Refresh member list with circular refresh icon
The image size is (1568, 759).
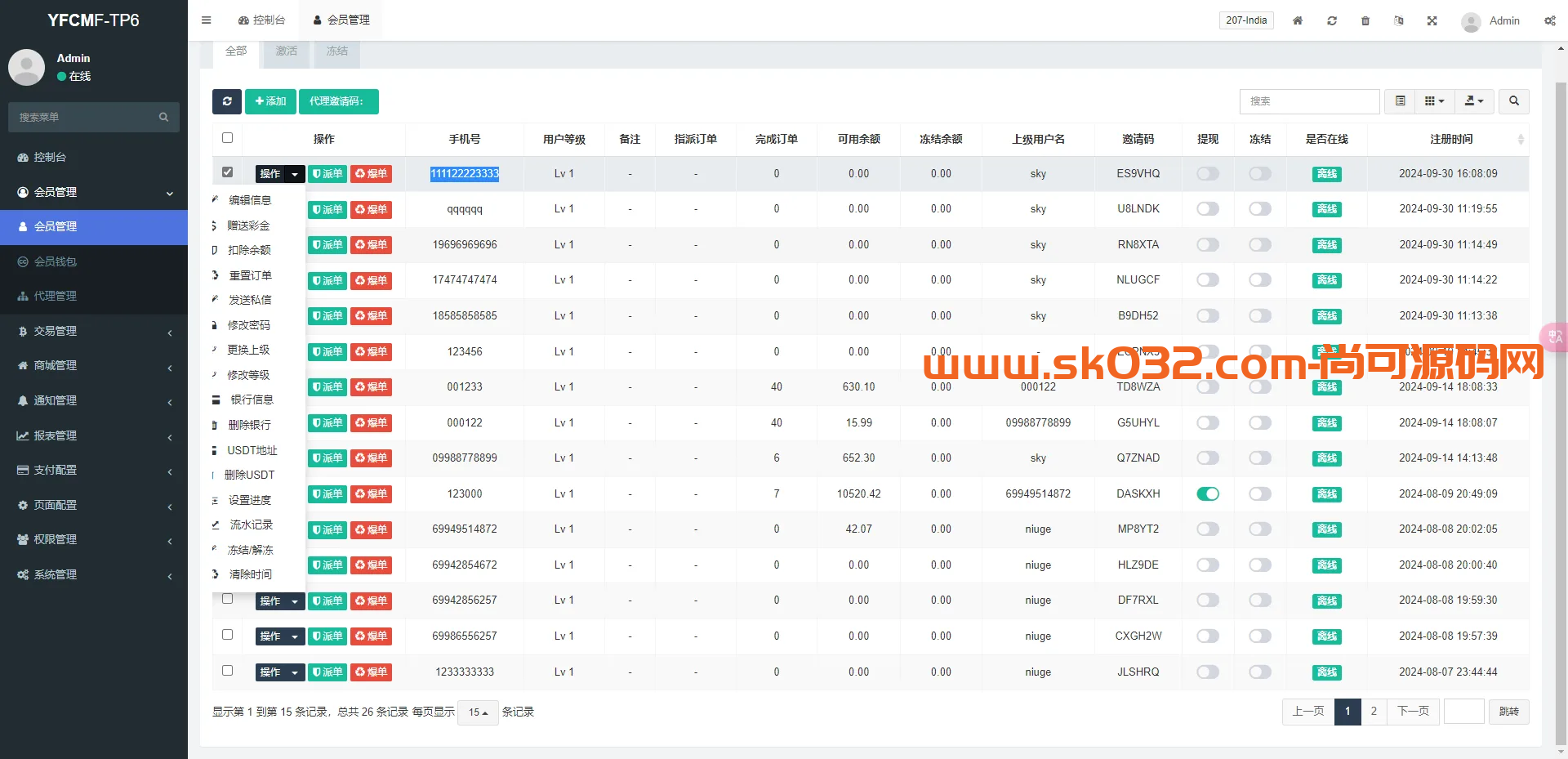227,101
